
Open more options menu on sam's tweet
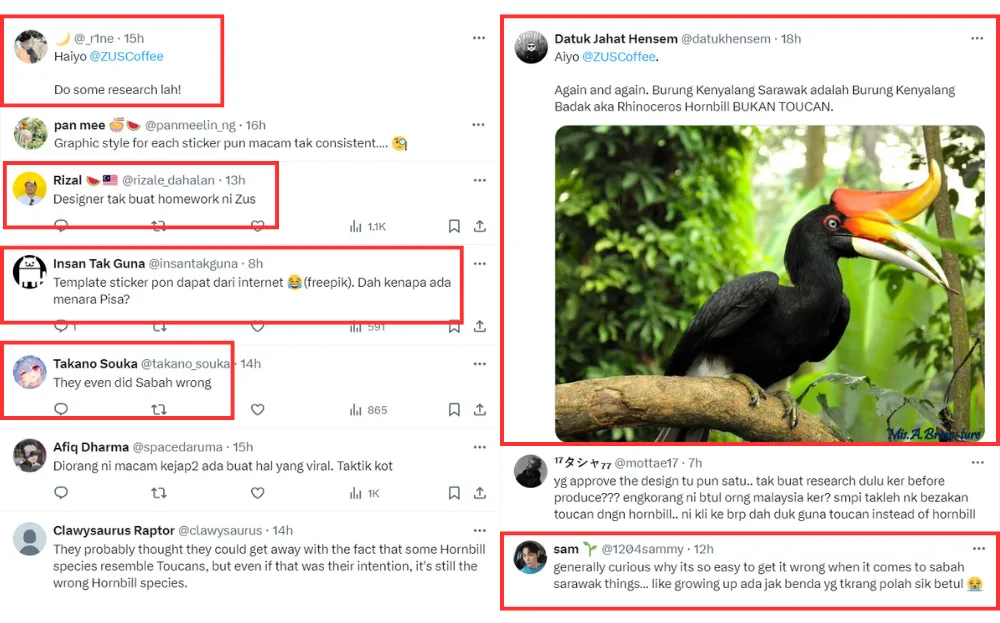[x=977, y=549]
